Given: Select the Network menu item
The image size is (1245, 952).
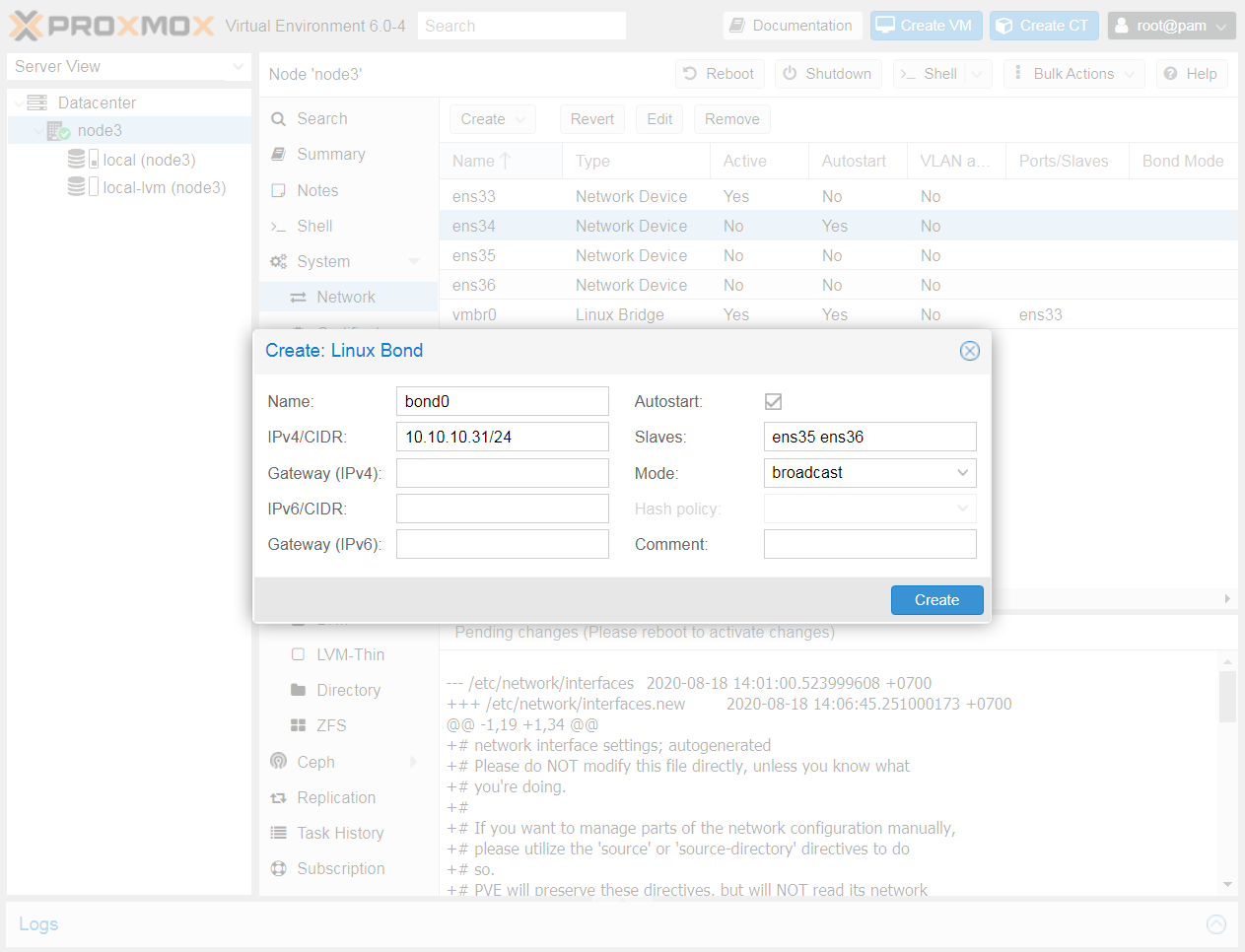Looking at the screenshot, I should tap(348, 298).
